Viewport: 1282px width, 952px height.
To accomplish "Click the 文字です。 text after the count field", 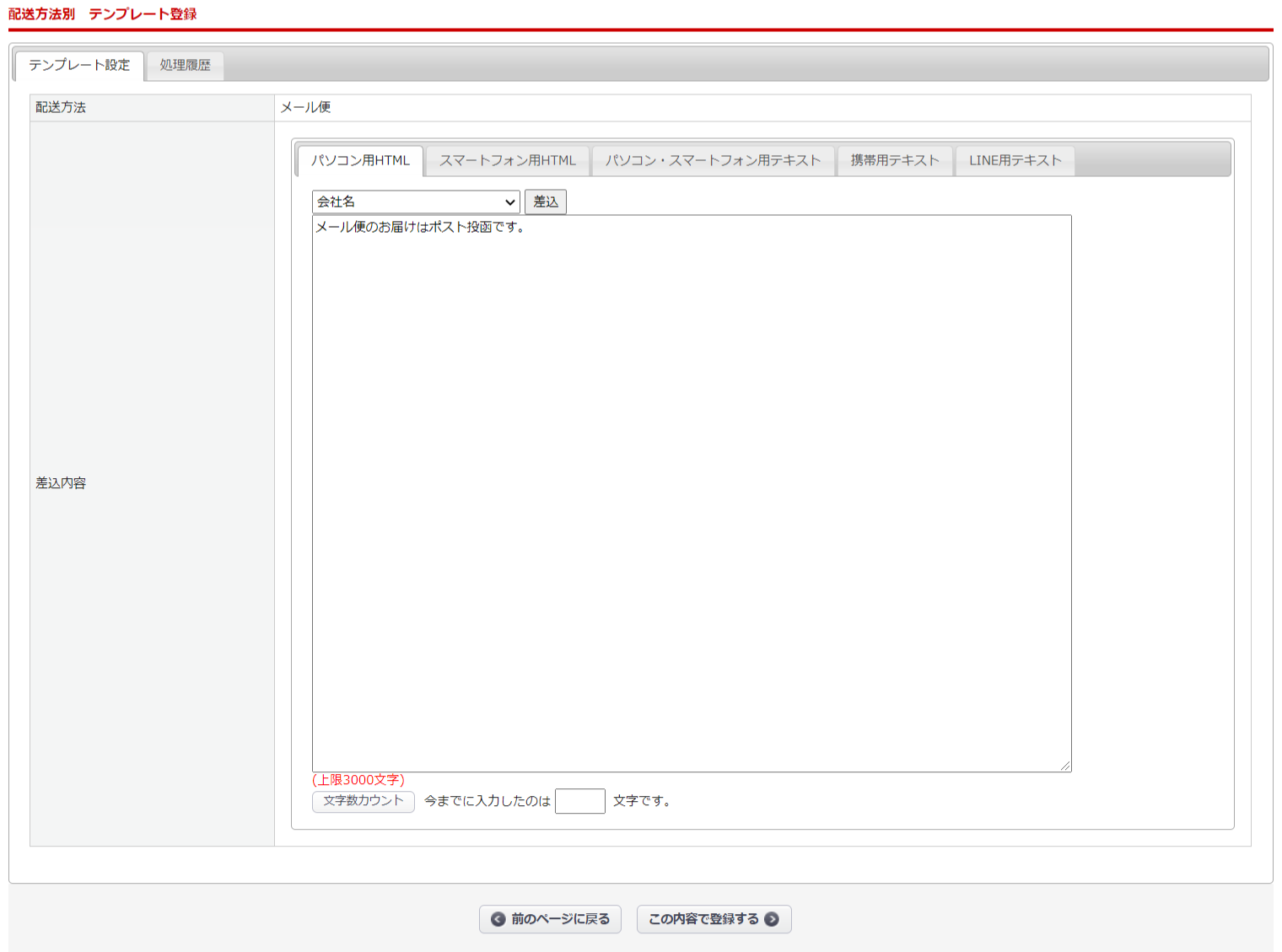I will click(x=642, y=801).
